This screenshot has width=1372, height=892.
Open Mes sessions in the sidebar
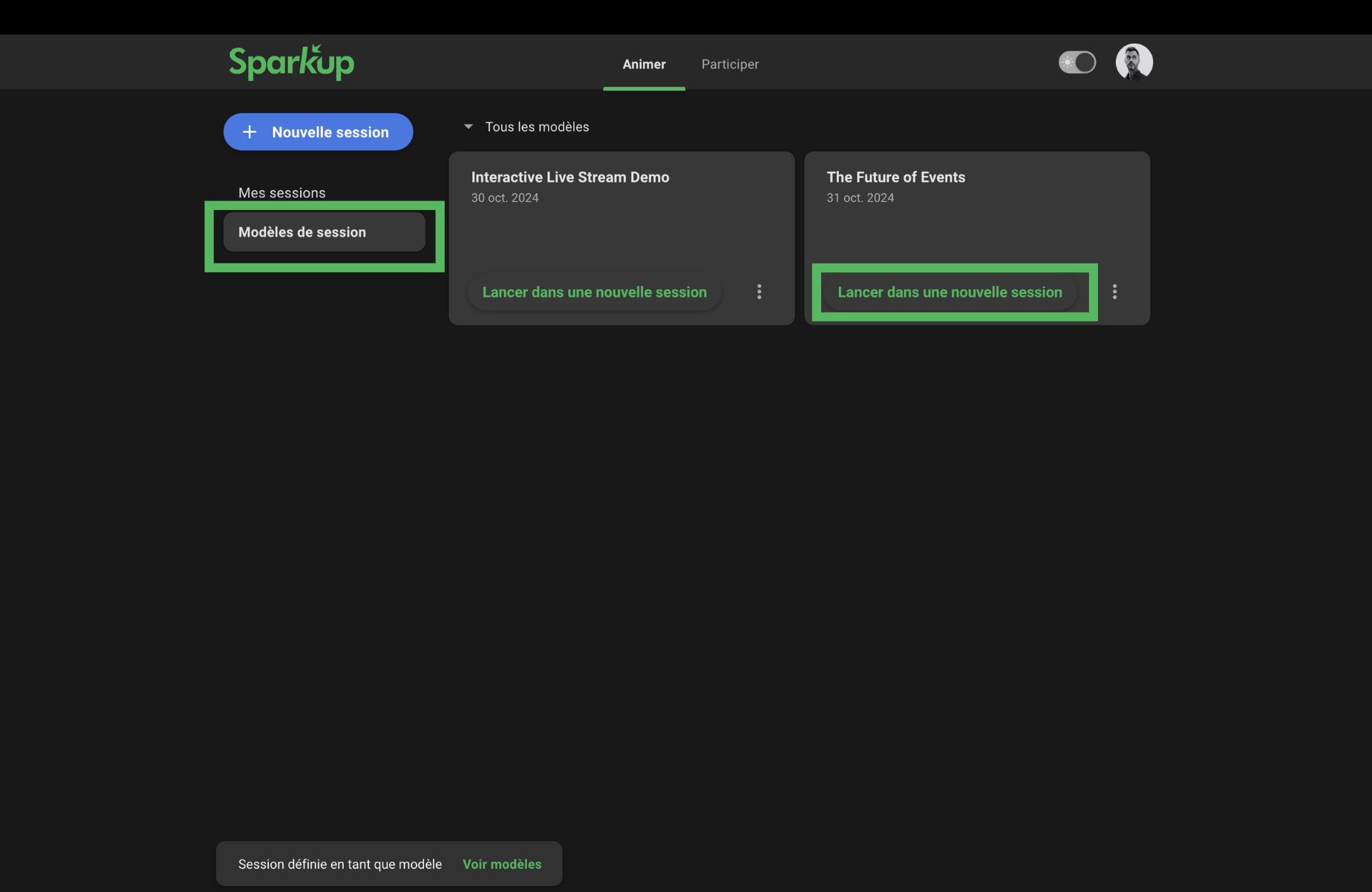pos(281,193)
